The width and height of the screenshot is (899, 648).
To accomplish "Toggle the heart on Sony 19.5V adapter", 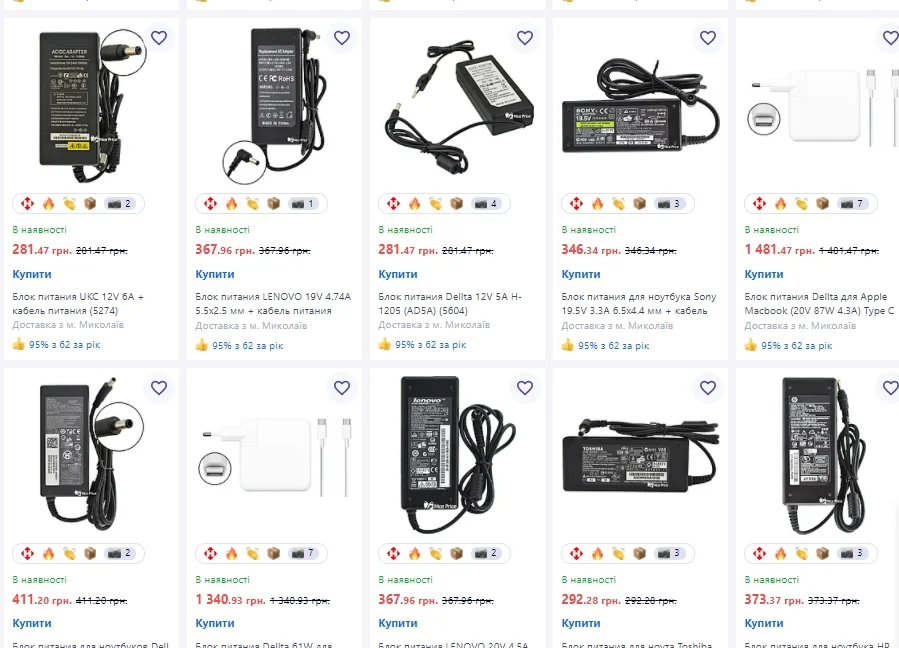I will (x=708, y=38).
